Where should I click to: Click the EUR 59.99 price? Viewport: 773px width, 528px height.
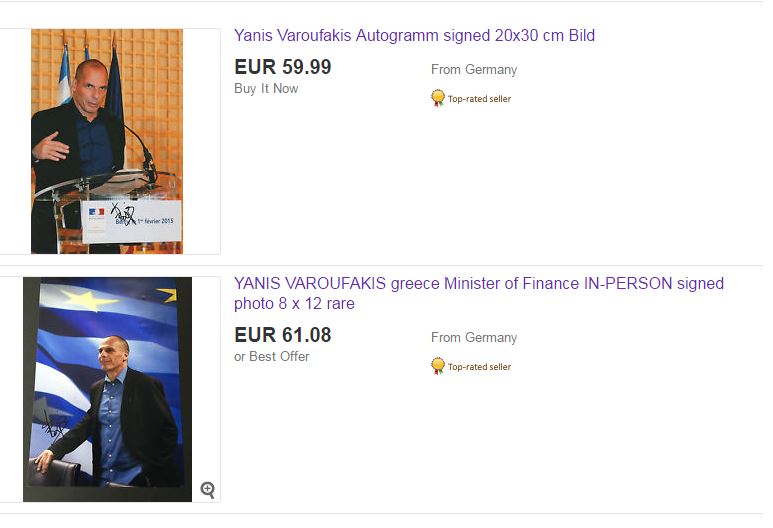282,68
